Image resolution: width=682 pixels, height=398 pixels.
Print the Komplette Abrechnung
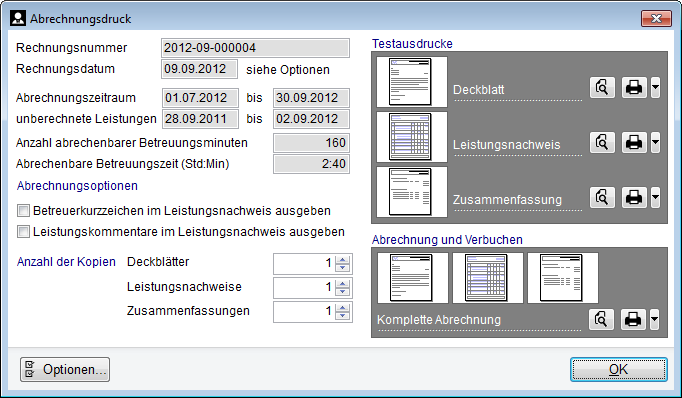click(633, 320)
